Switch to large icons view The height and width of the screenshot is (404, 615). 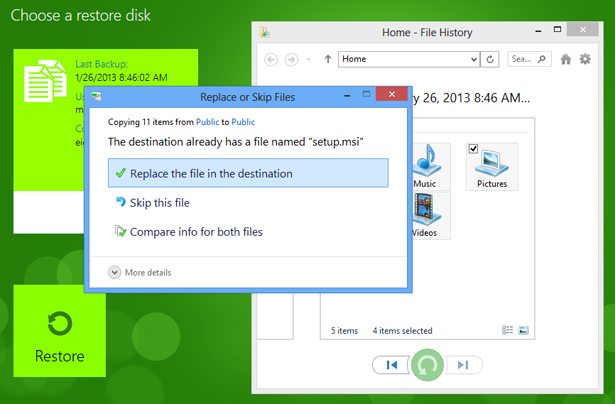[x=523, y=329]
